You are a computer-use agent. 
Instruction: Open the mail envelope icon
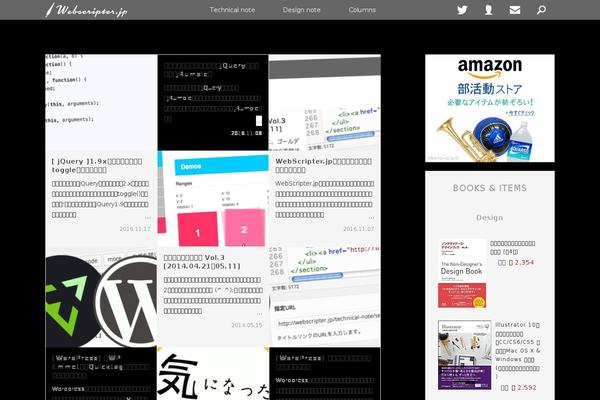coord(515,10)
